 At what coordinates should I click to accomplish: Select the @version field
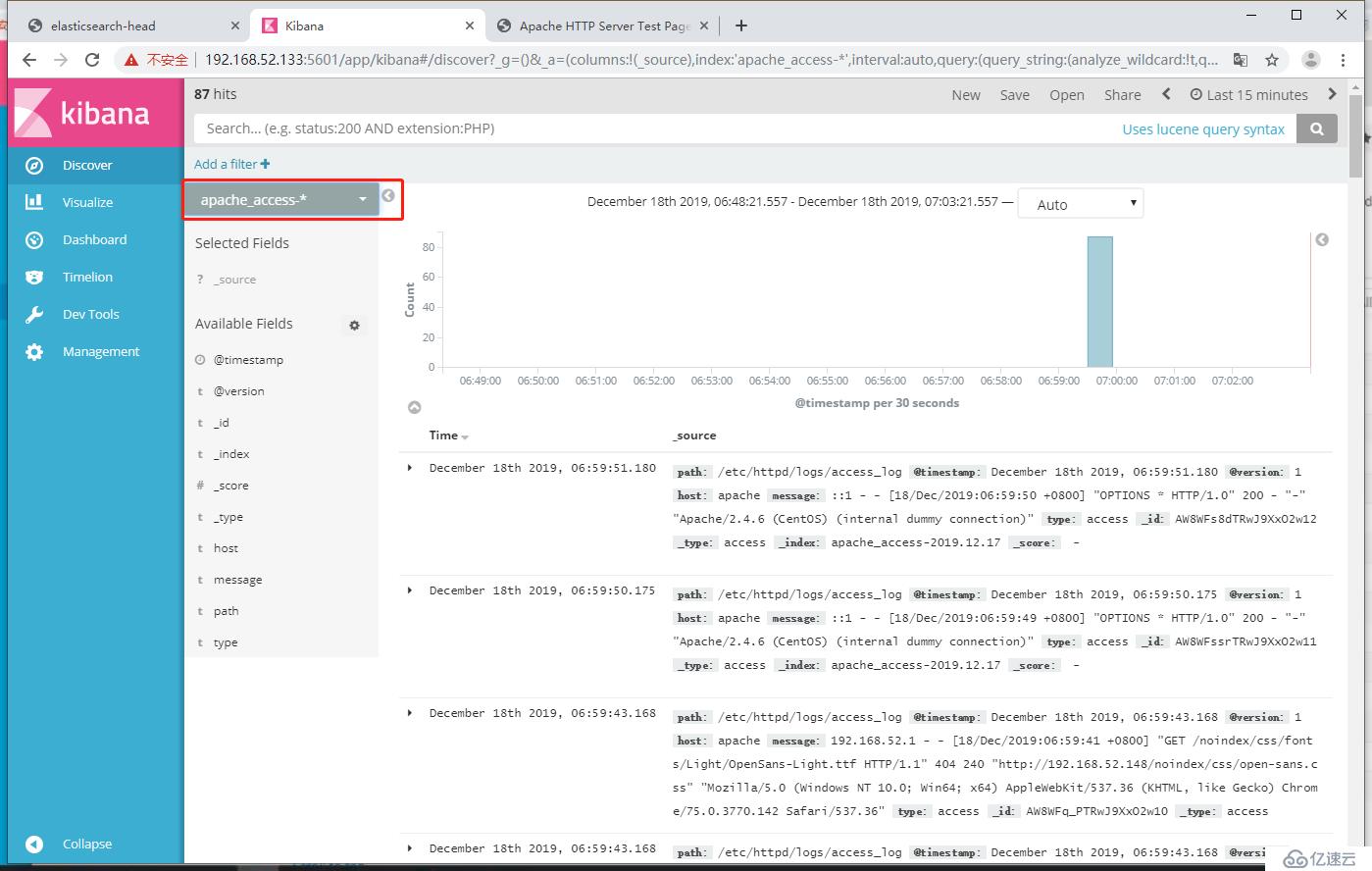tap(238, 391)
